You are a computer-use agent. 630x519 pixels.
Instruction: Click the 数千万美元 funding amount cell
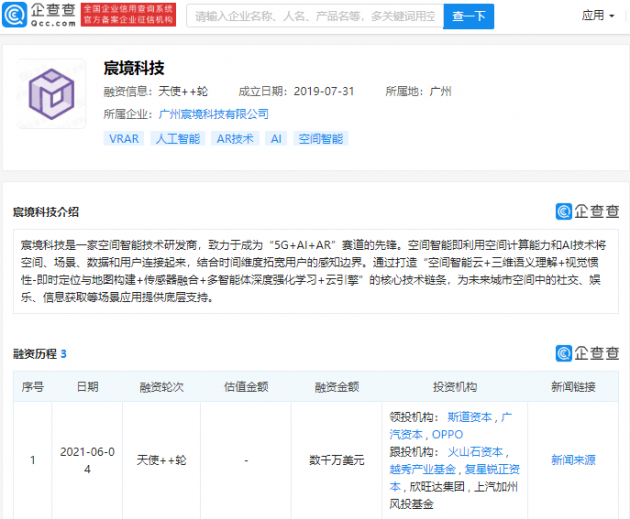point(337,460)
